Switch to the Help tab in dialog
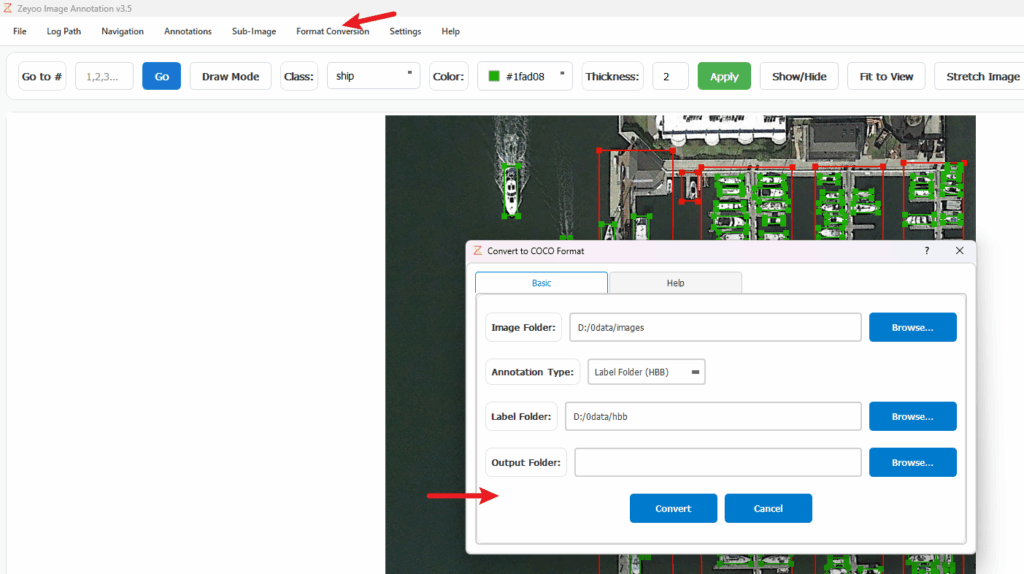This screenshot has width=1024, height=574. pyautogui.click(x=675, y=283)
